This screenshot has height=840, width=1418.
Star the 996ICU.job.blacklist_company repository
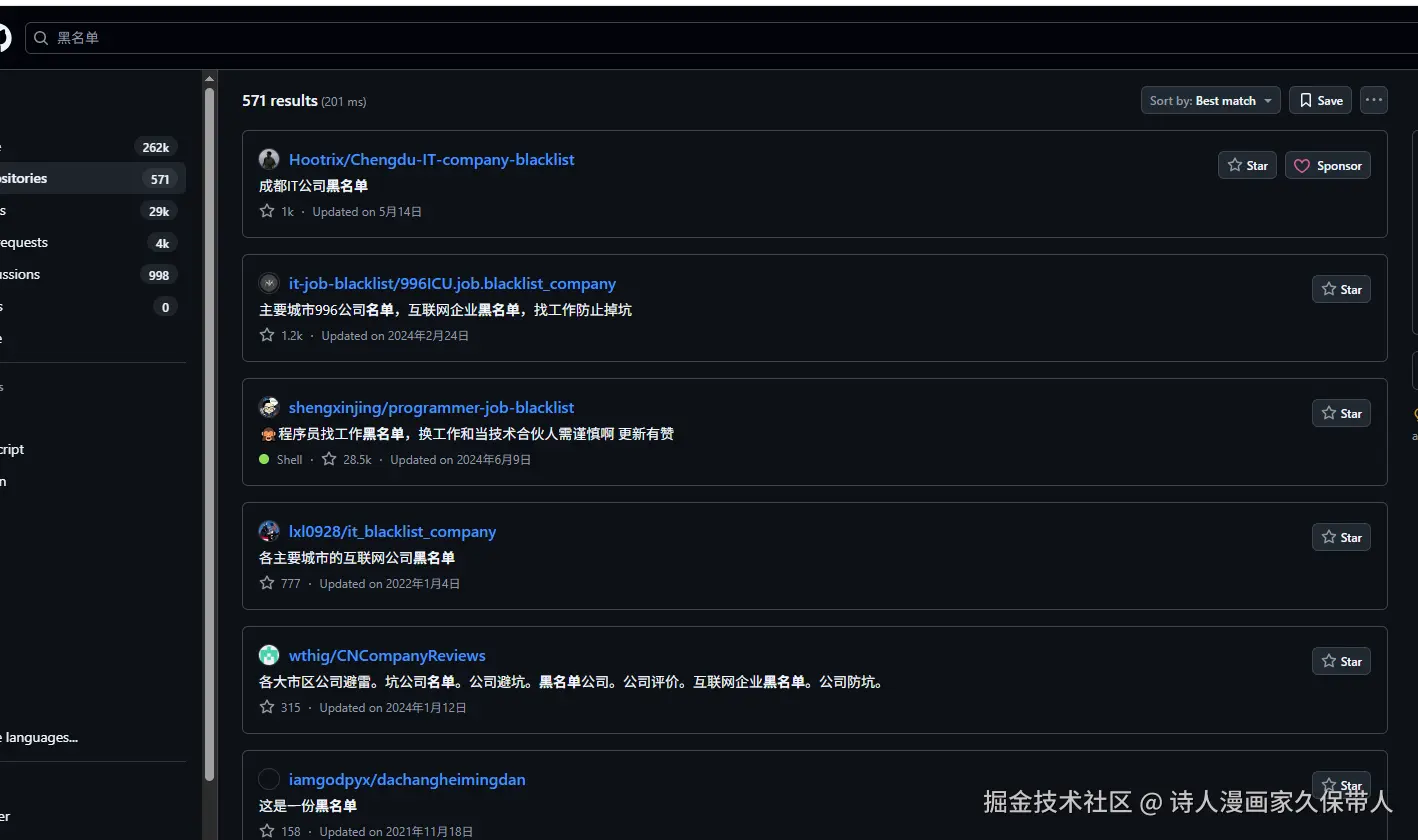click(1341, 289)
